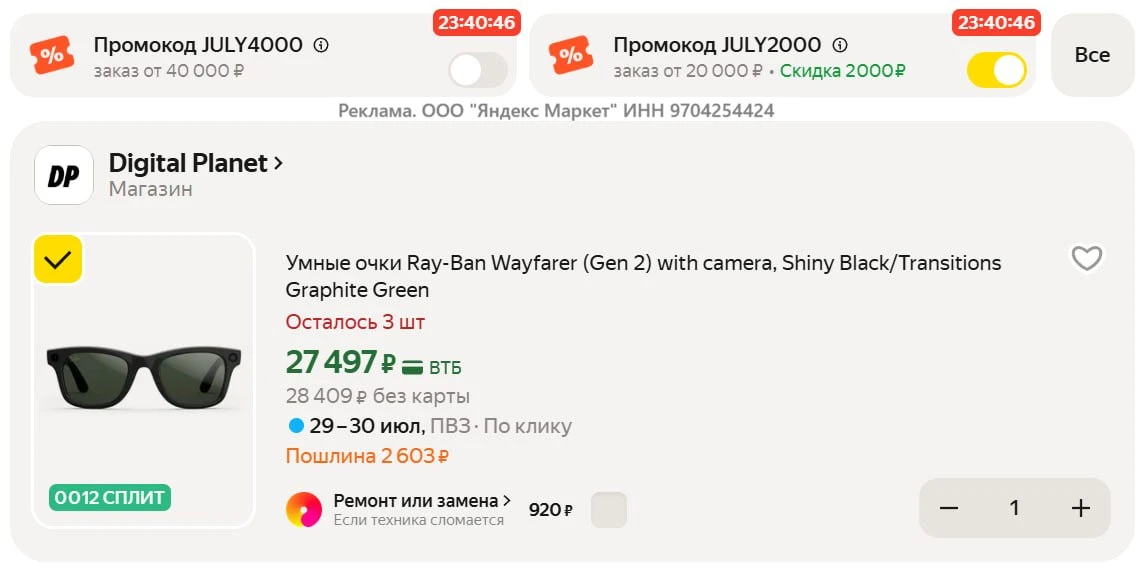The image size is (1143, 568).
Task: Click the colorful Ремонт или замена service icon
Action: [x=304, y=509]
